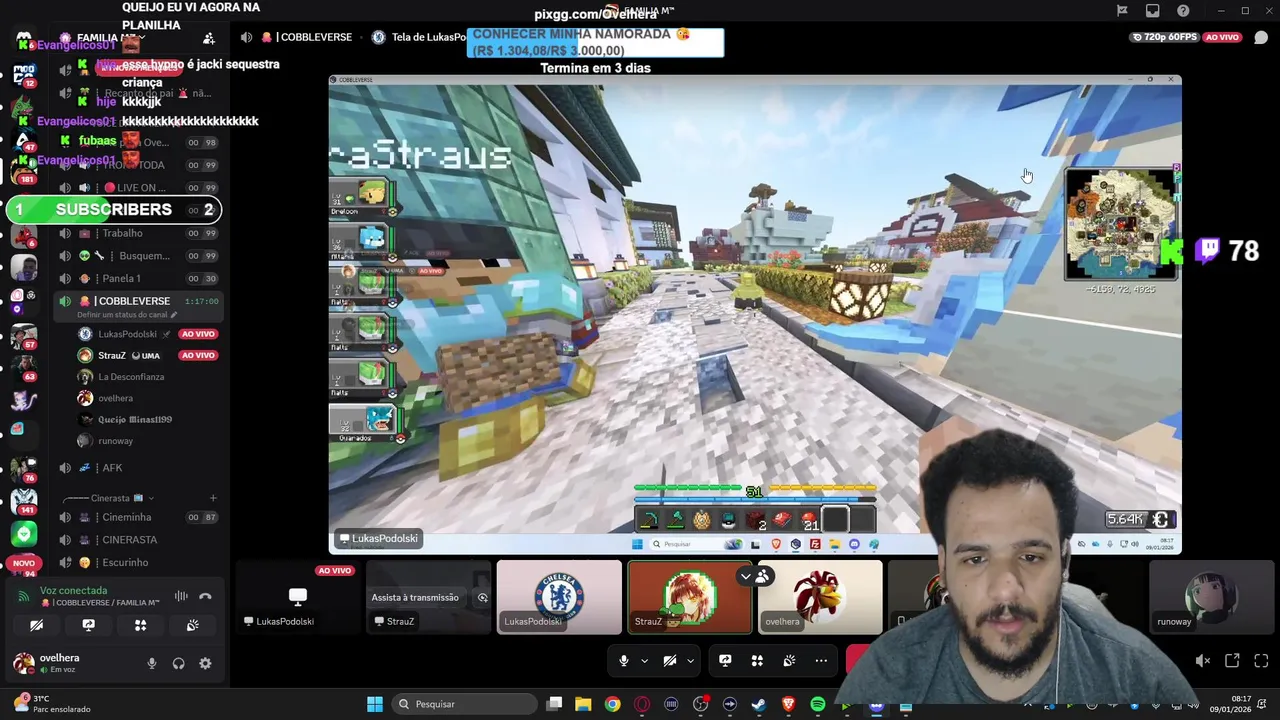This screenshot has width=1280, height=720.
Task: Select runoway participant tile
Action: (1211, 597)
